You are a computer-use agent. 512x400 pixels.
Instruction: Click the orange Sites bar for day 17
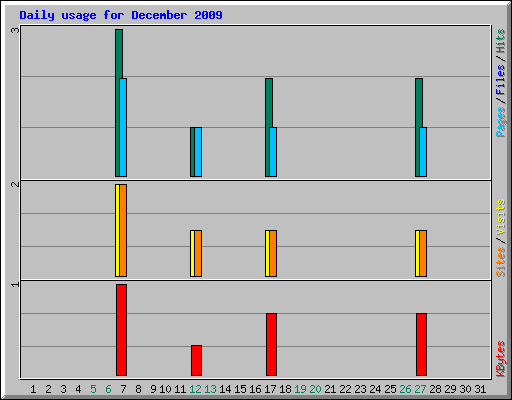pyautogui.click(x=273, y=253)
